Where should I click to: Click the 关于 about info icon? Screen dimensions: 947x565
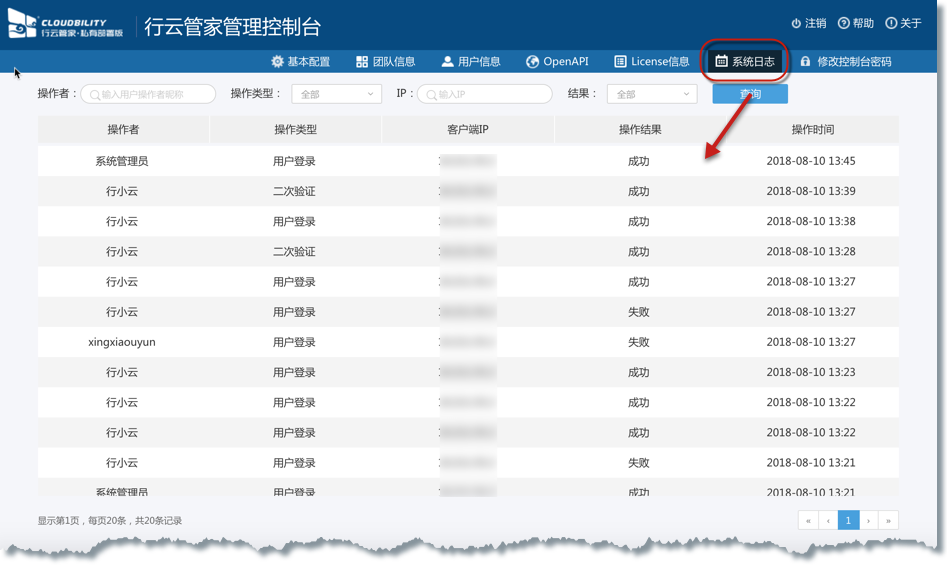[890, 23]
